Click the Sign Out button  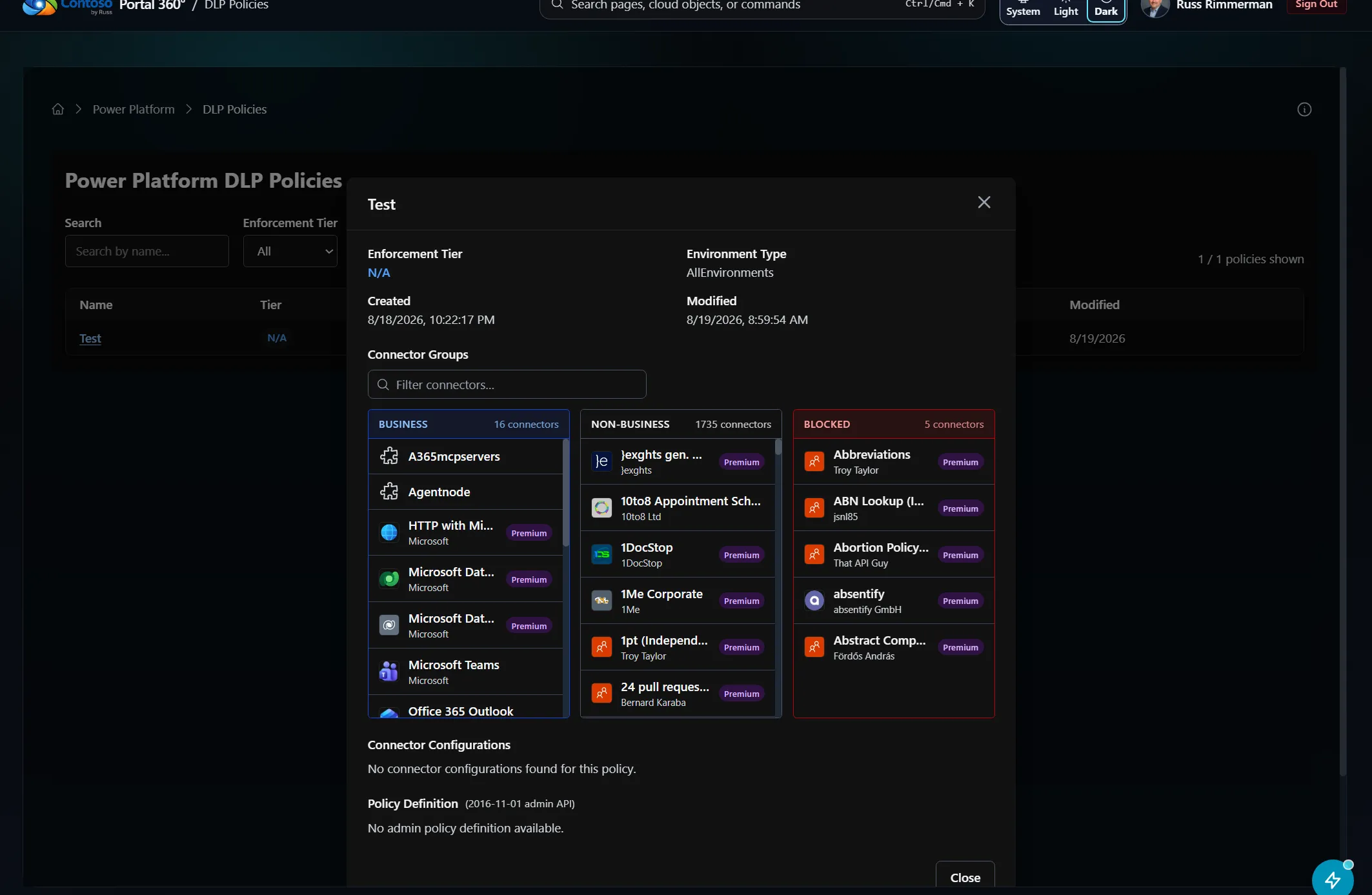click(1317, 5)
